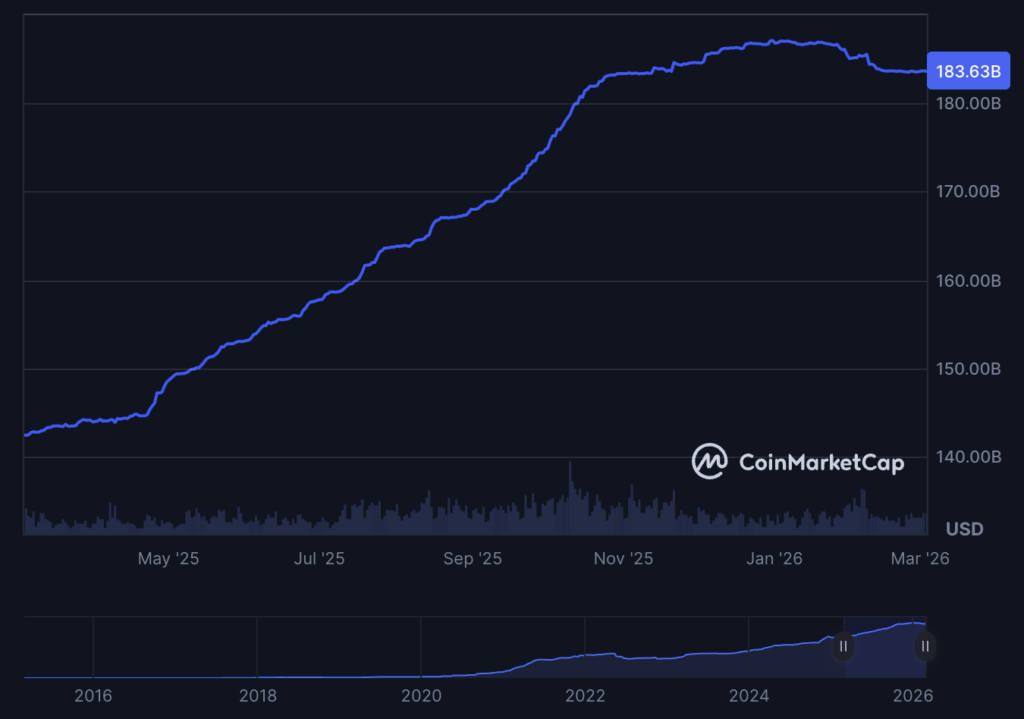
Task: Jump to 2022 on the overview timeline
Action: click(585, 695)
